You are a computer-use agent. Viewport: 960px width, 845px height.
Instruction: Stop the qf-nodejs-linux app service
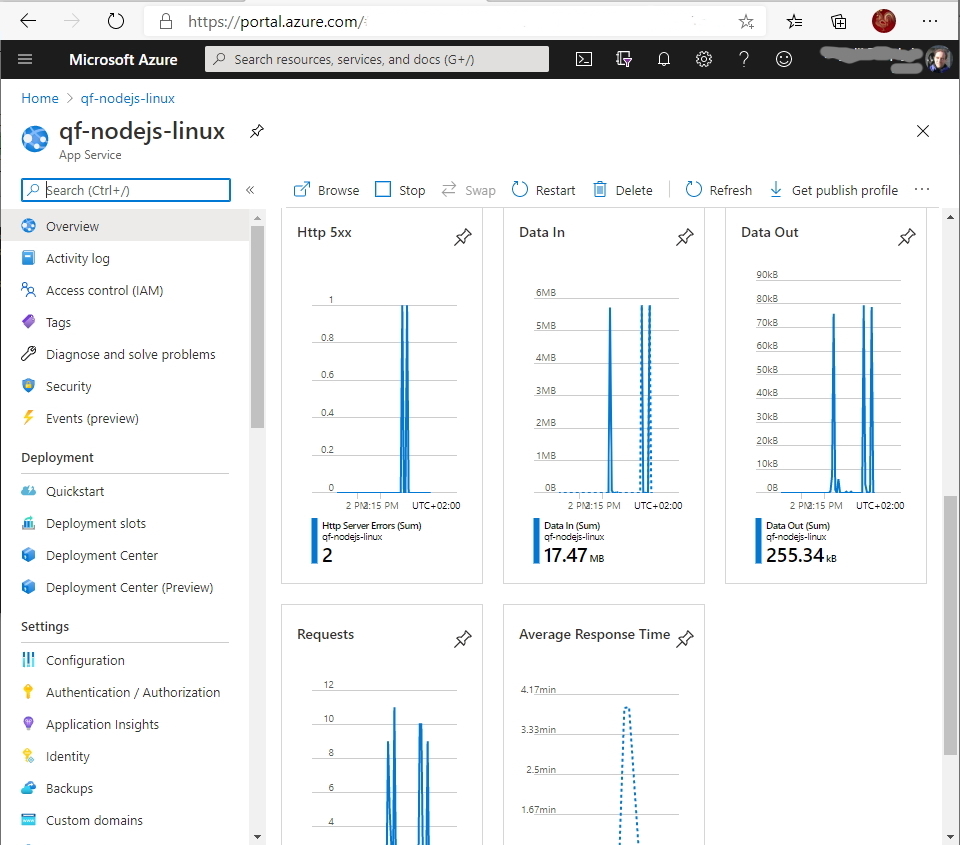(400, 189)
